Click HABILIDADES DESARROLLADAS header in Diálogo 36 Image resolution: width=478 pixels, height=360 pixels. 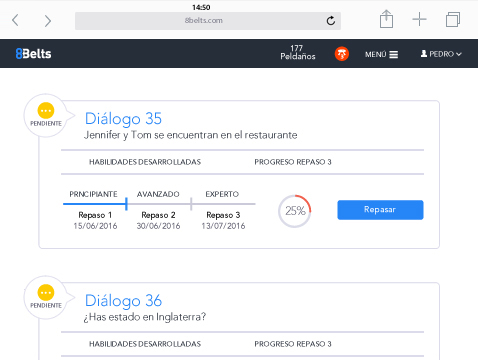(145, 344)
